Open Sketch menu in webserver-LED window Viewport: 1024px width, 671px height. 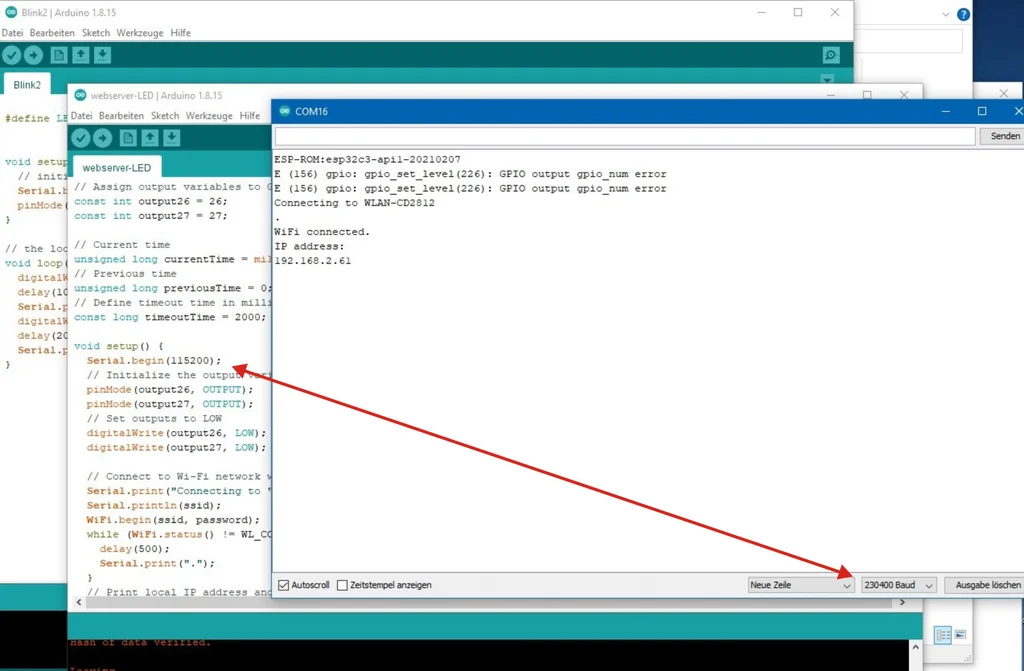coord(164,116)
